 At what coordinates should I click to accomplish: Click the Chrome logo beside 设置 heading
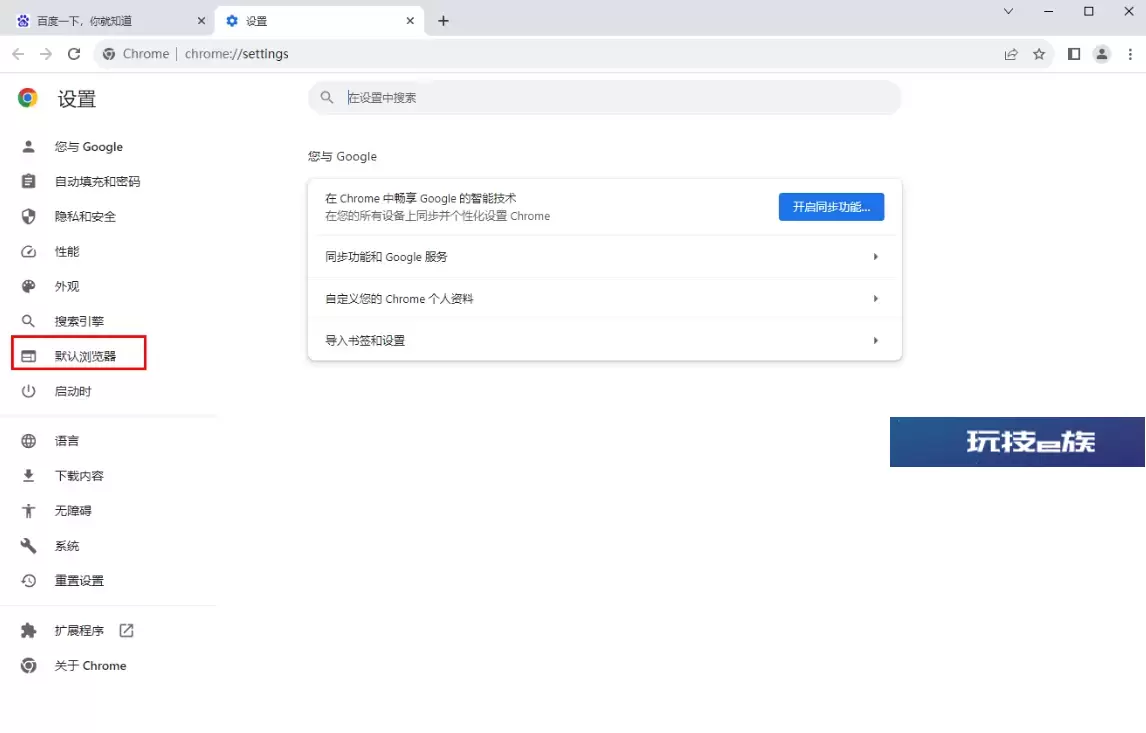[x=28, y=98]
